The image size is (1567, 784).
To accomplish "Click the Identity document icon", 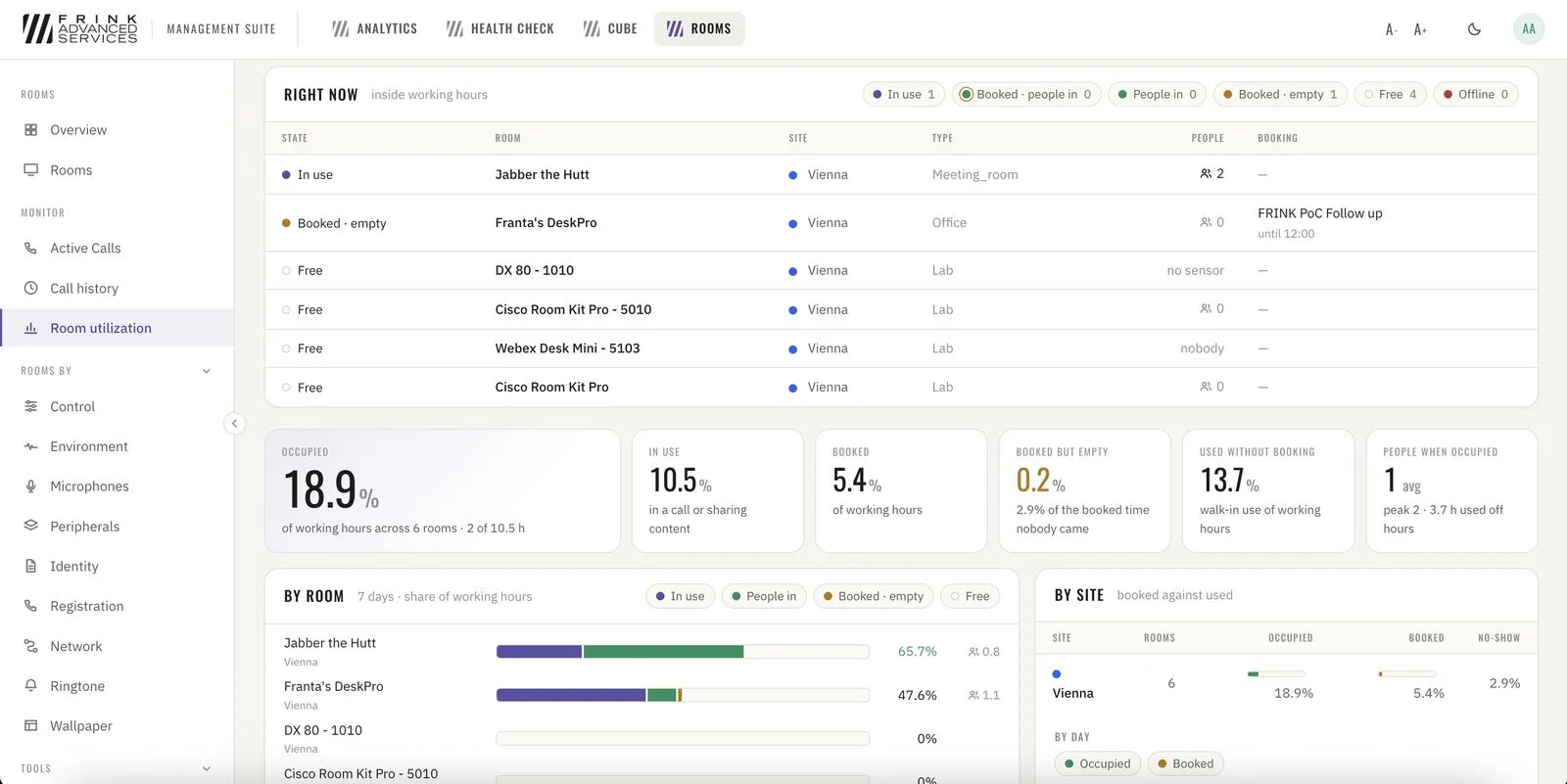I will pos(30,567).
